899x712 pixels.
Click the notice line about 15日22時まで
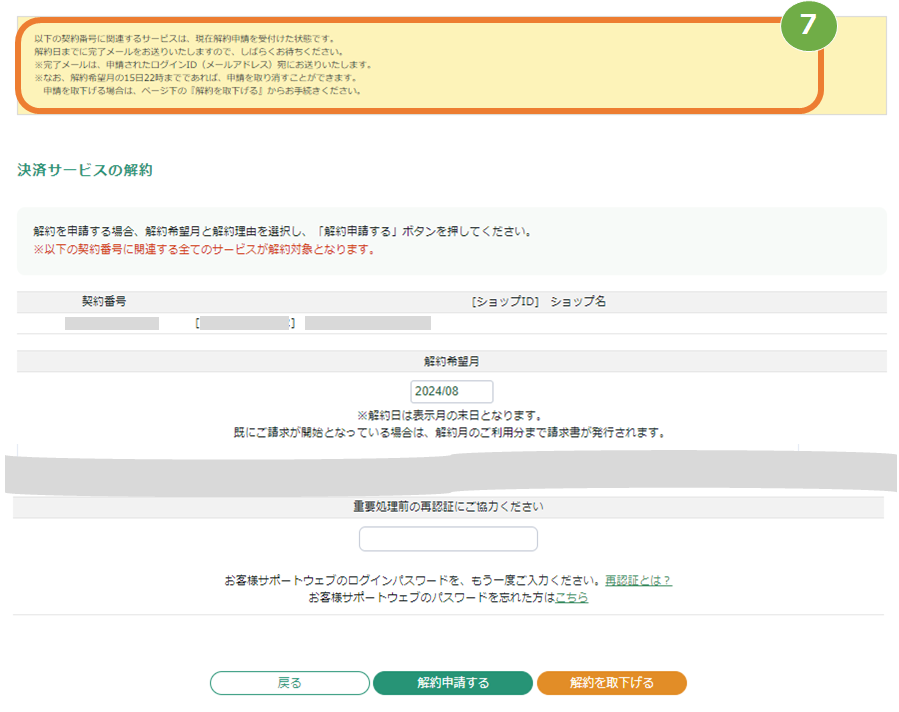pos(196,78)
